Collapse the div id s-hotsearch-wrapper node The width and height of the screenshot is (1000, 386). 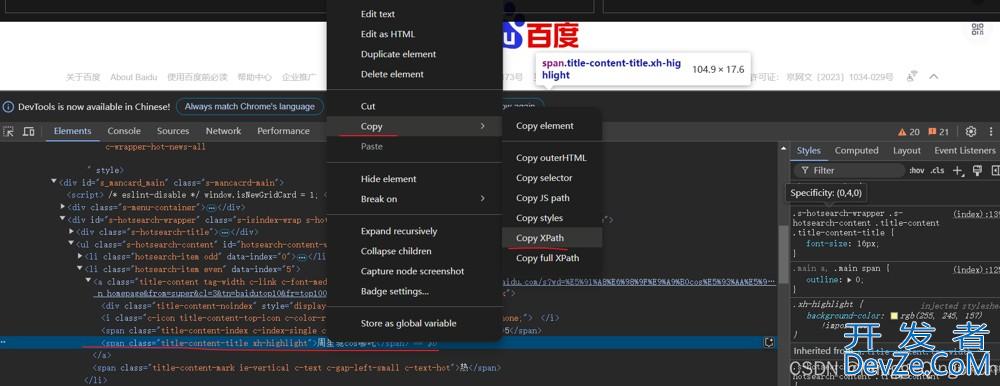[62, 219]
